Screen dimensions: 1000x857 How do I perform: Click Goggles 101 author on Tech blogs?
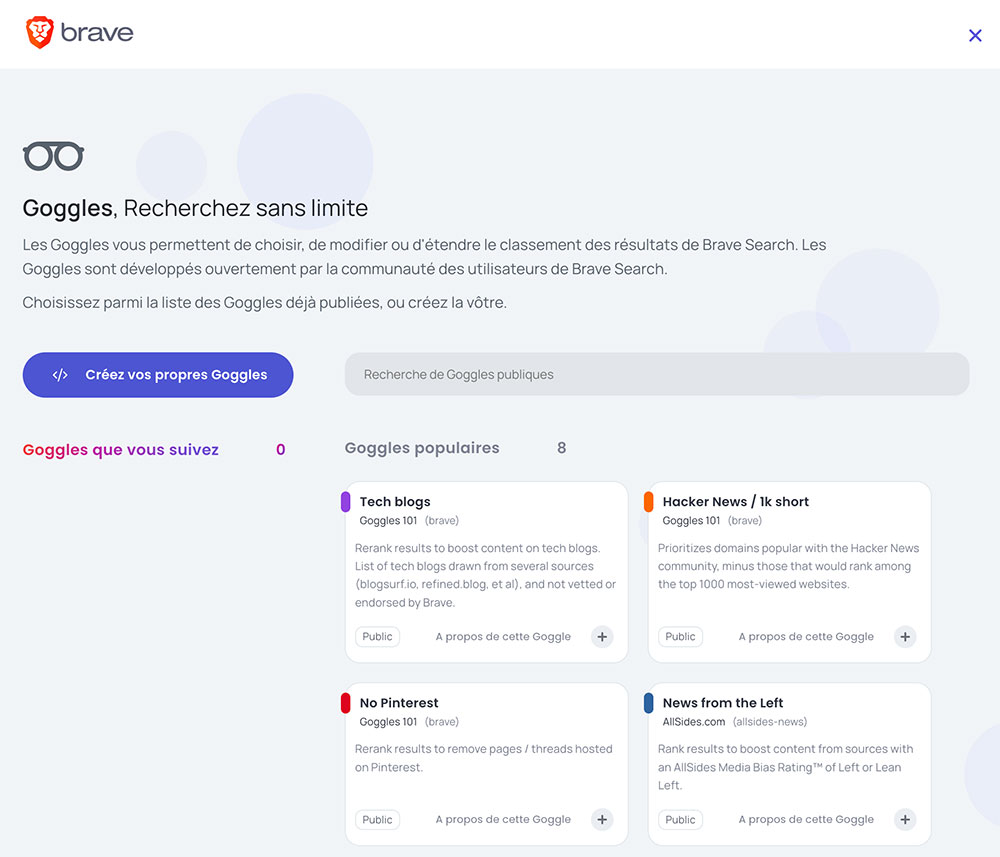388,520
